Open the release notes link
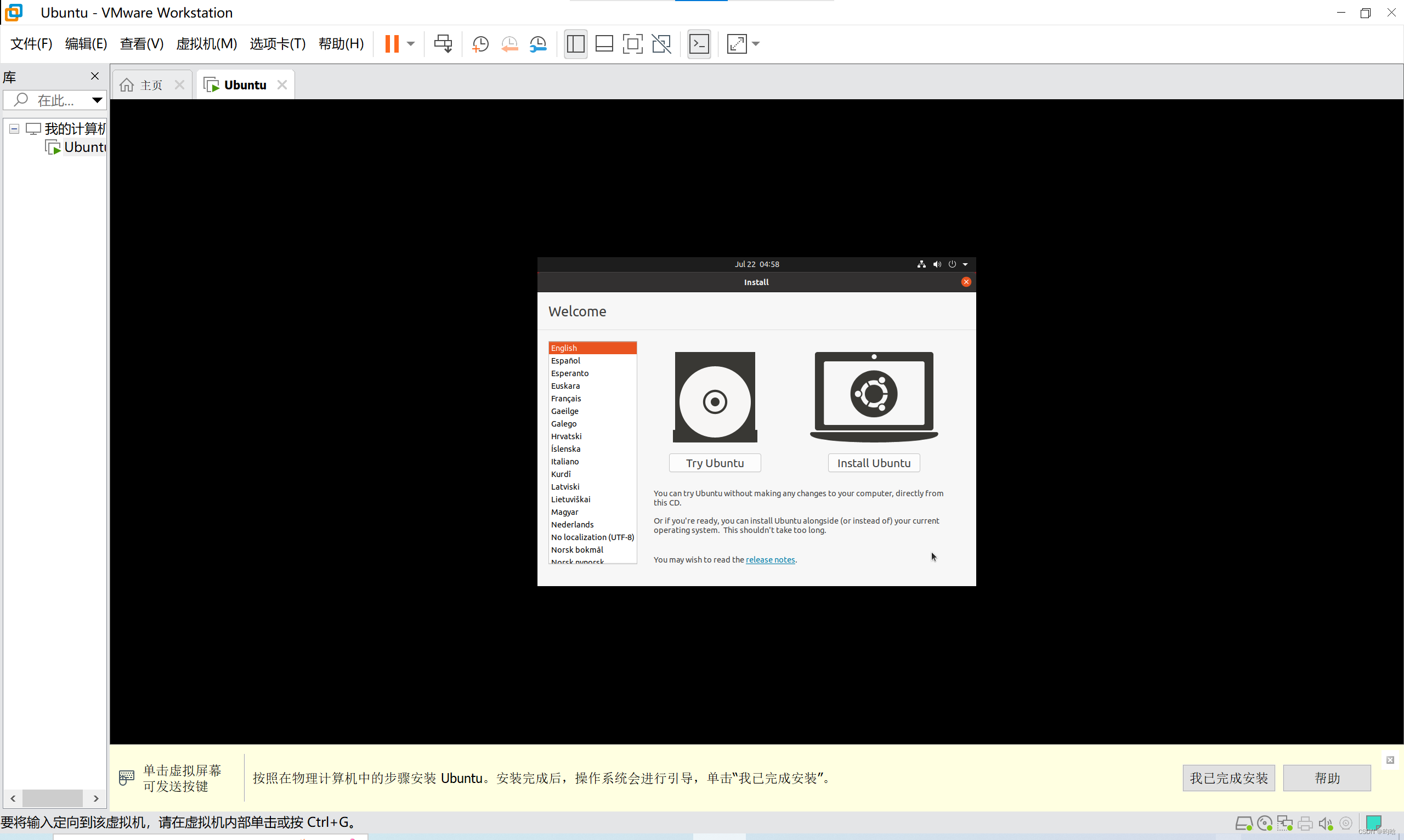Image resolution: width=1404 pixels, height=840 pixels. [770, 559]
